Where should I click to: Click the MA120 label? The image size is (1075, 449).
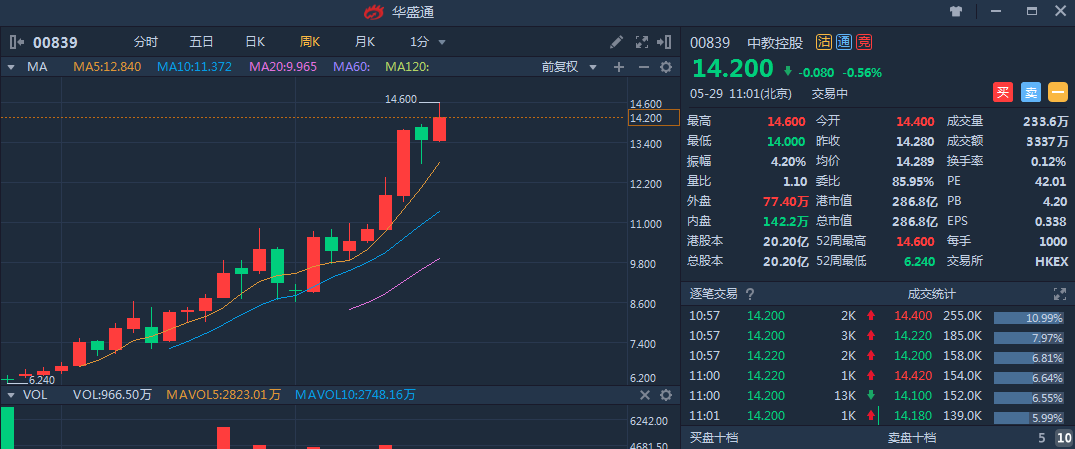click(407, 66)
